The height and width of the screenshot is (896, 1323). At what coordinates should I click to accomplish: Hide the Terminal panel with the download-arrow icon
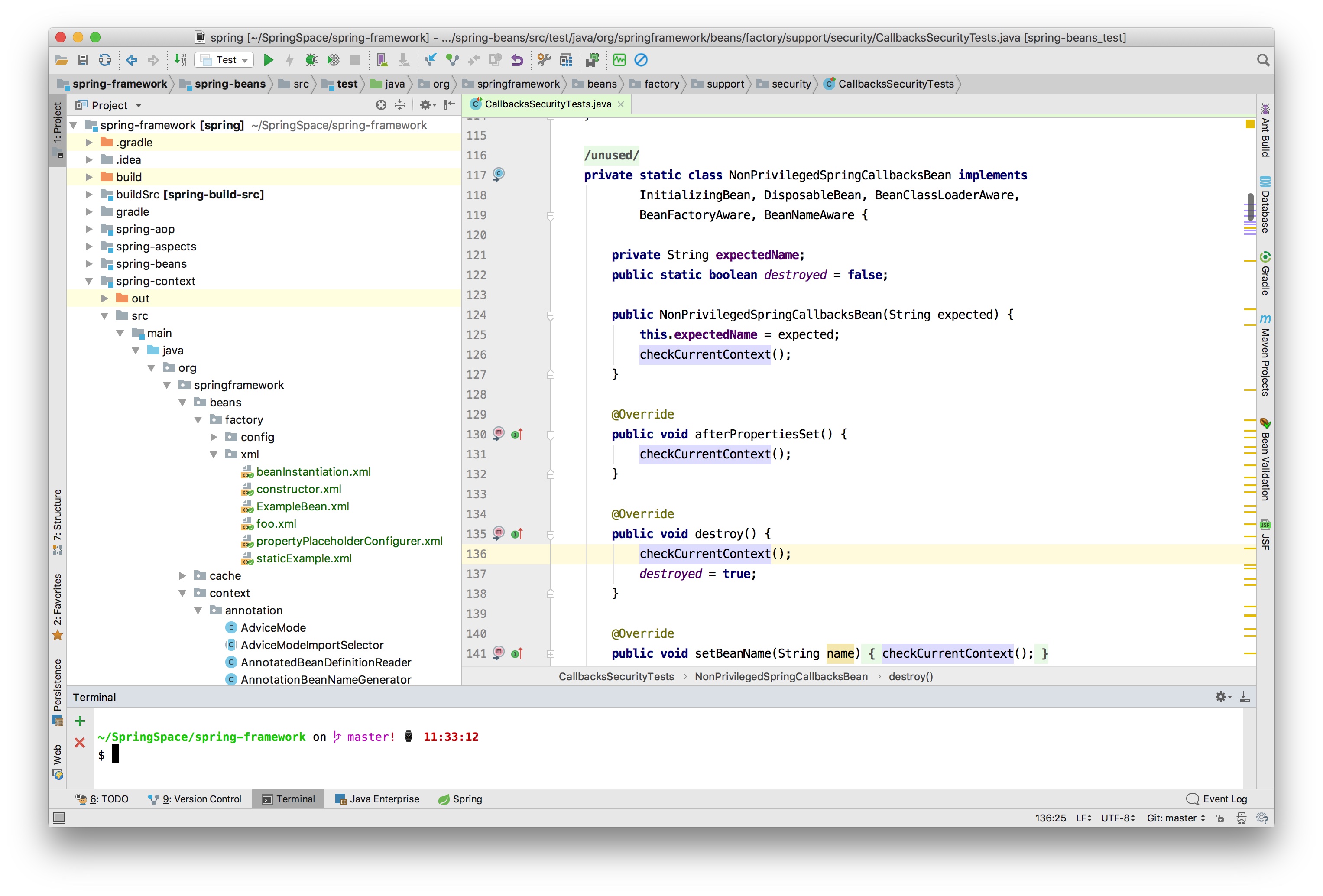(1245, 697)
